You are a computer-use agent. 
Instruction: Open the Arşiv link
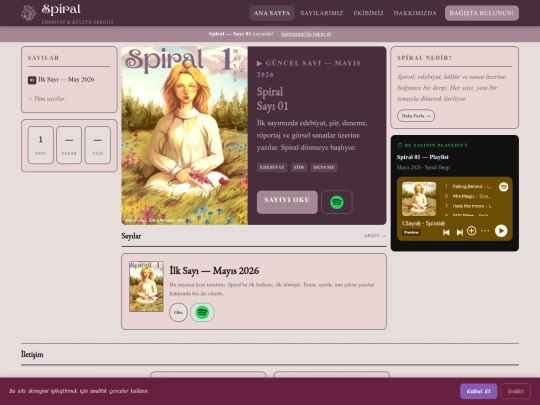tap(375, 236)
